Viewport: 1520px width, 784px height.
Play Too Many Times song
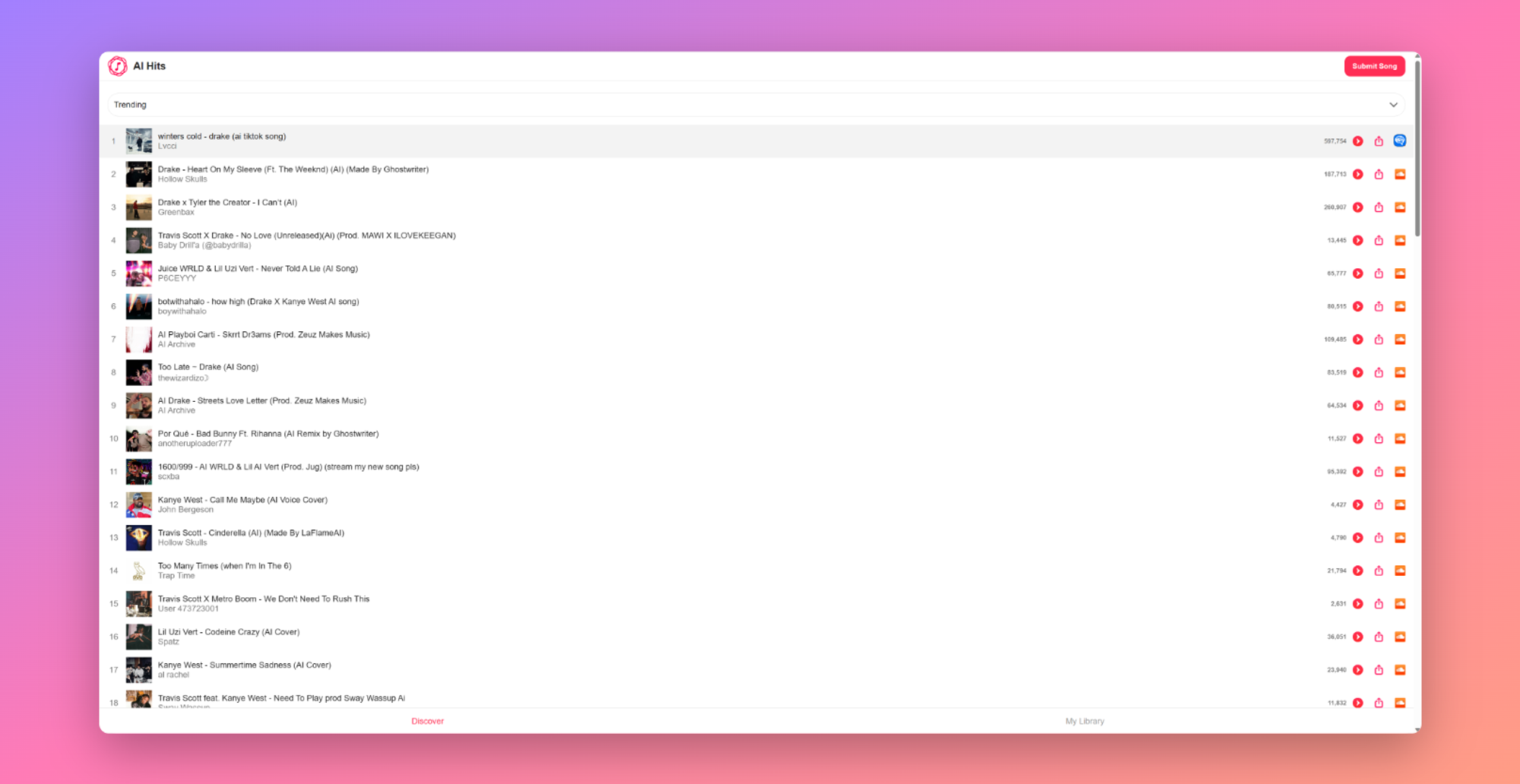pos(1358,571)
